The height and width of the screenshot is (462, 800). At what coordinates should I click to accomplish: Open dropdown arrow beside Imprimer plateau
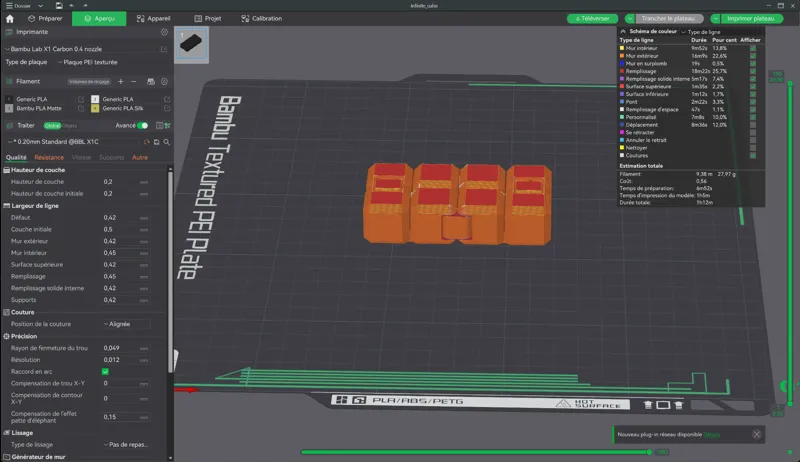[715, 18]
